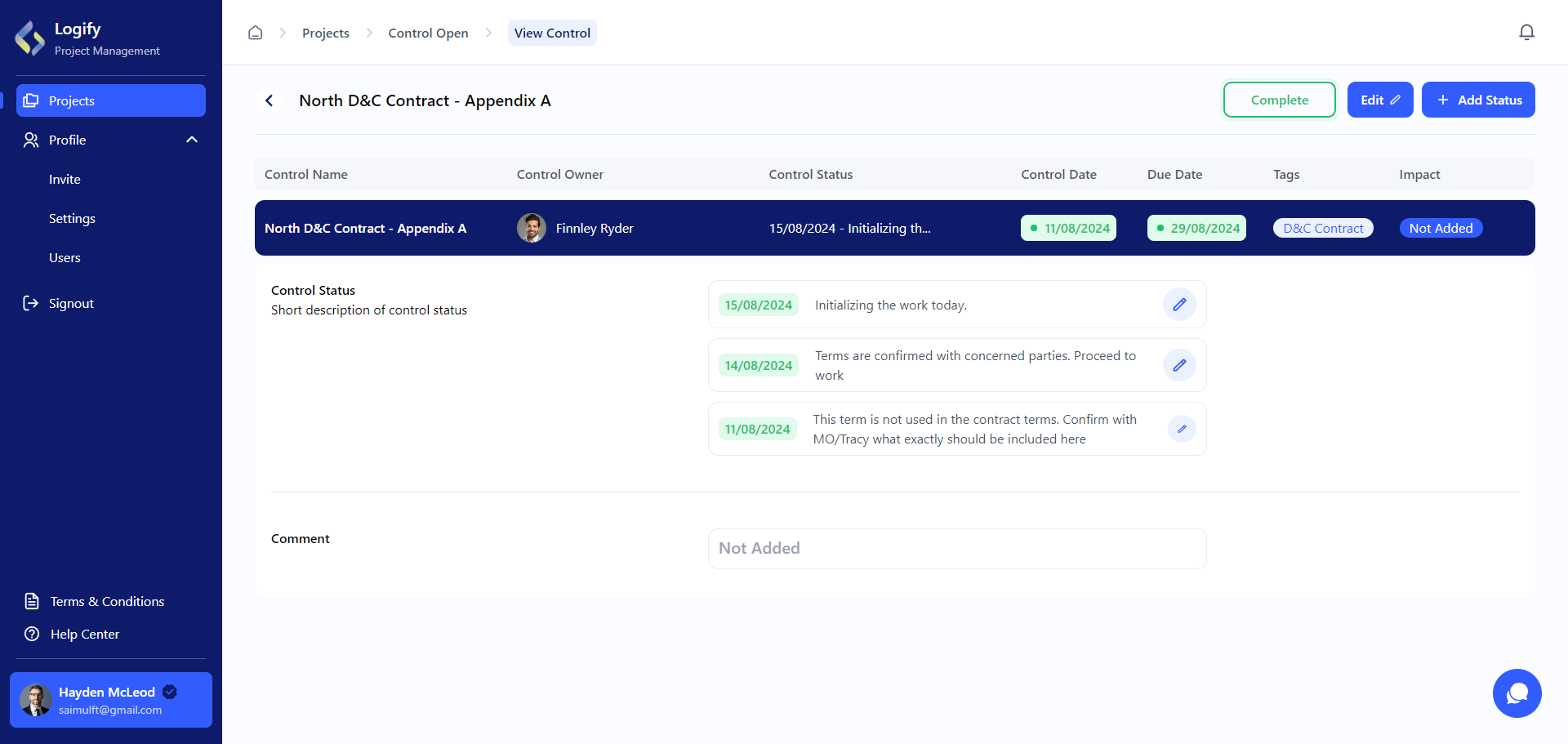Image resolution: width=1568 pixels, height=744 pixels.
Task: Open Terms & Conditions
Action: [107, 601]
